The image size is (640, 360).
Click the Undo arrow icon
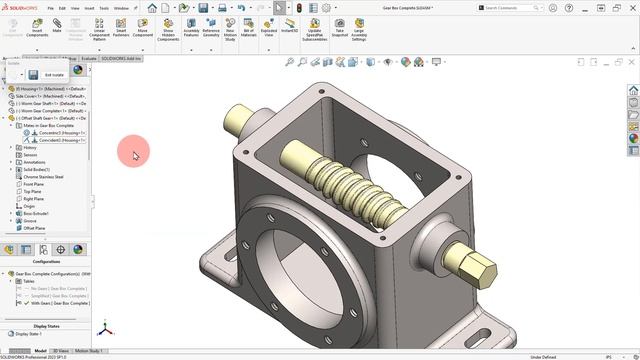pos(241,8)
